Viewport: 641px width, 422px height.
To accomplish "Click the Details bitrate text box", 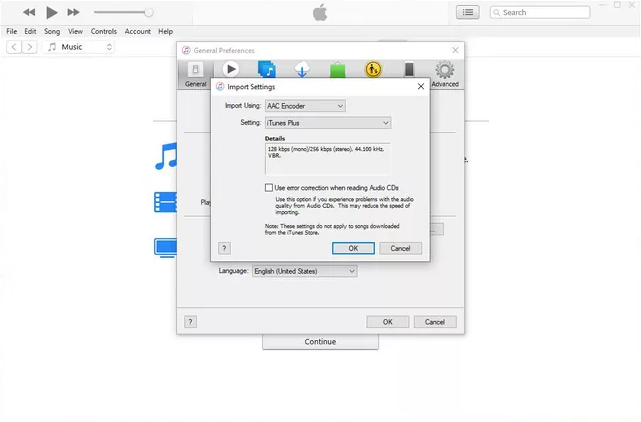I will [327, 159].
